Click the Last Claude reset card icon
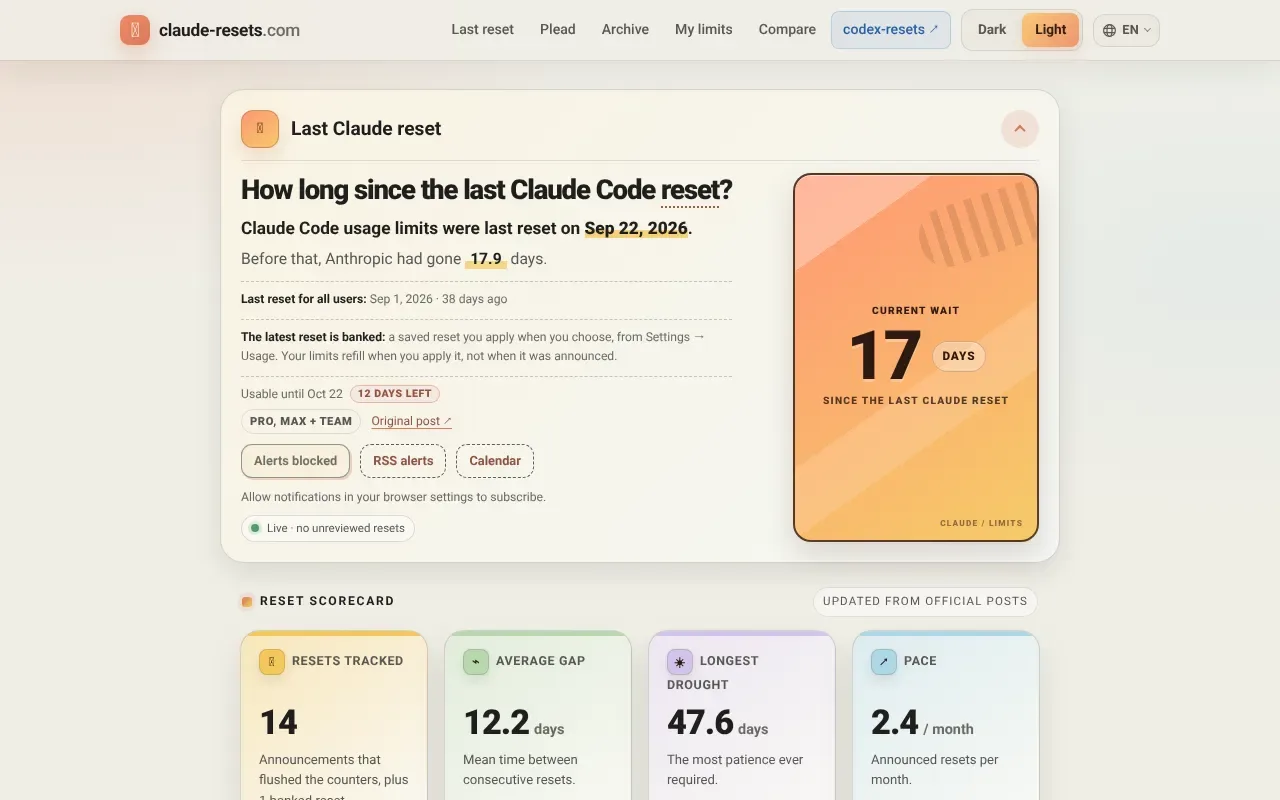The height and width of the screenshot is (800, 1280). pos(260,129)
